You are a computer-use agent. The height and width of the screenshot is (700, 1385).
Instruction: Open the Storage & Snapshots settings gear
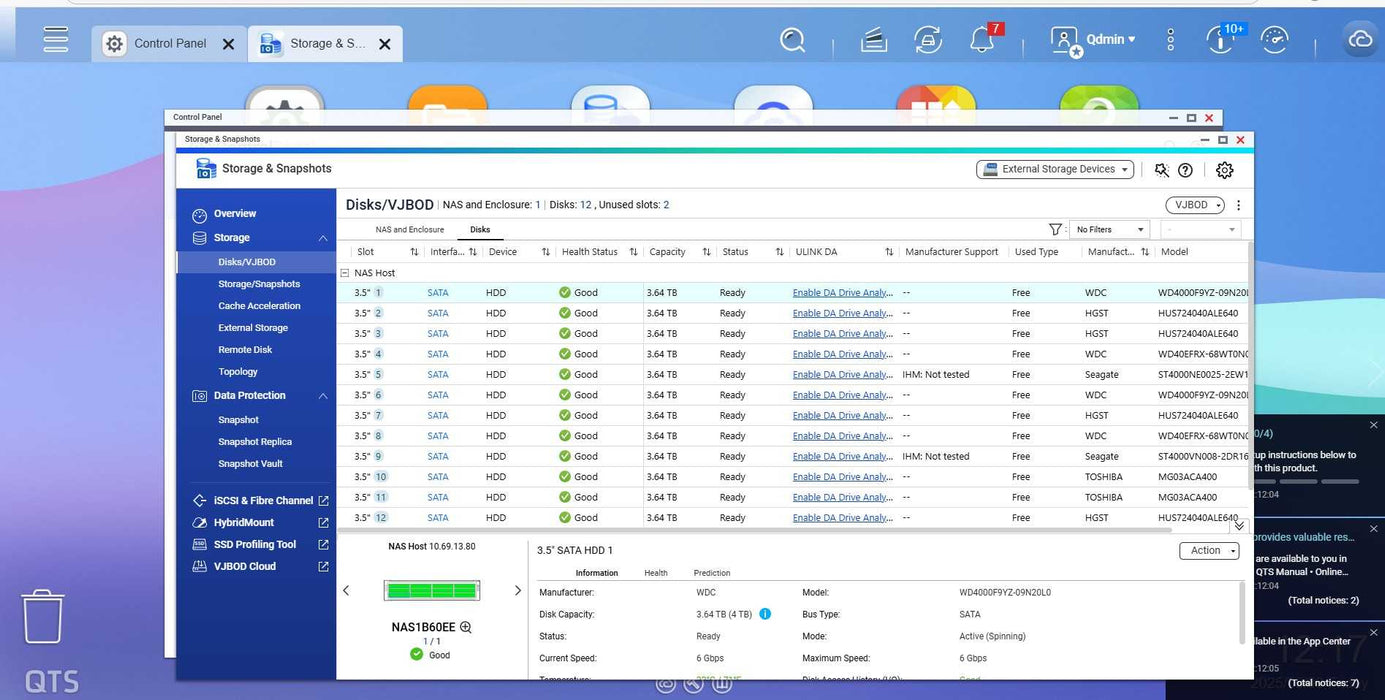[1225, 170]
